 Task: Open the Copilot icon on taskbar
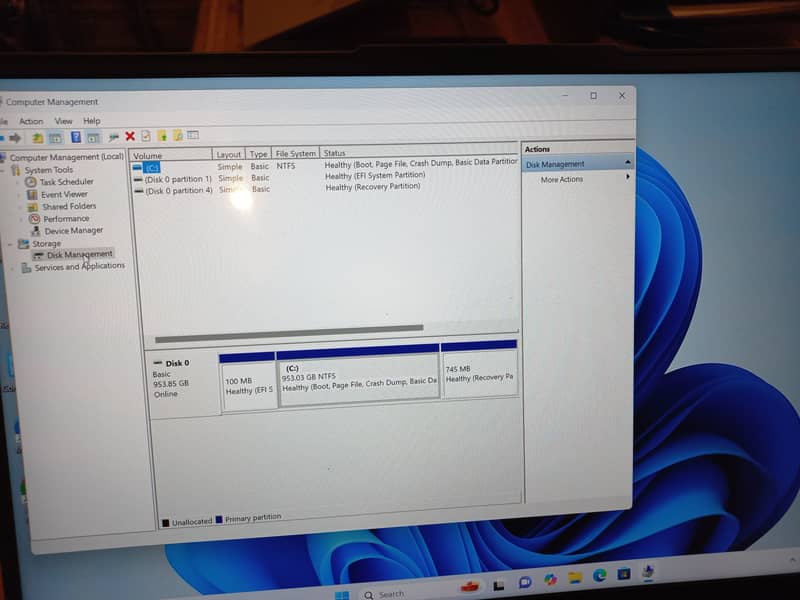(x=550, y=580)
